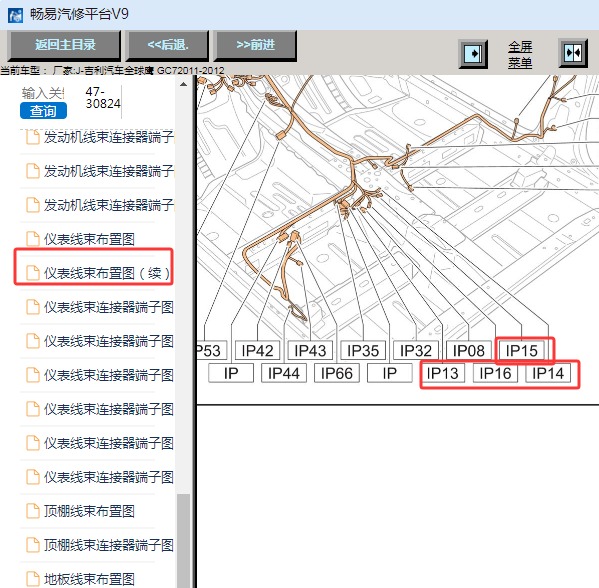Viewport: 599px width, 588px height.
Task: Focus the keyword search input field
Action: [x=43, y=93]
